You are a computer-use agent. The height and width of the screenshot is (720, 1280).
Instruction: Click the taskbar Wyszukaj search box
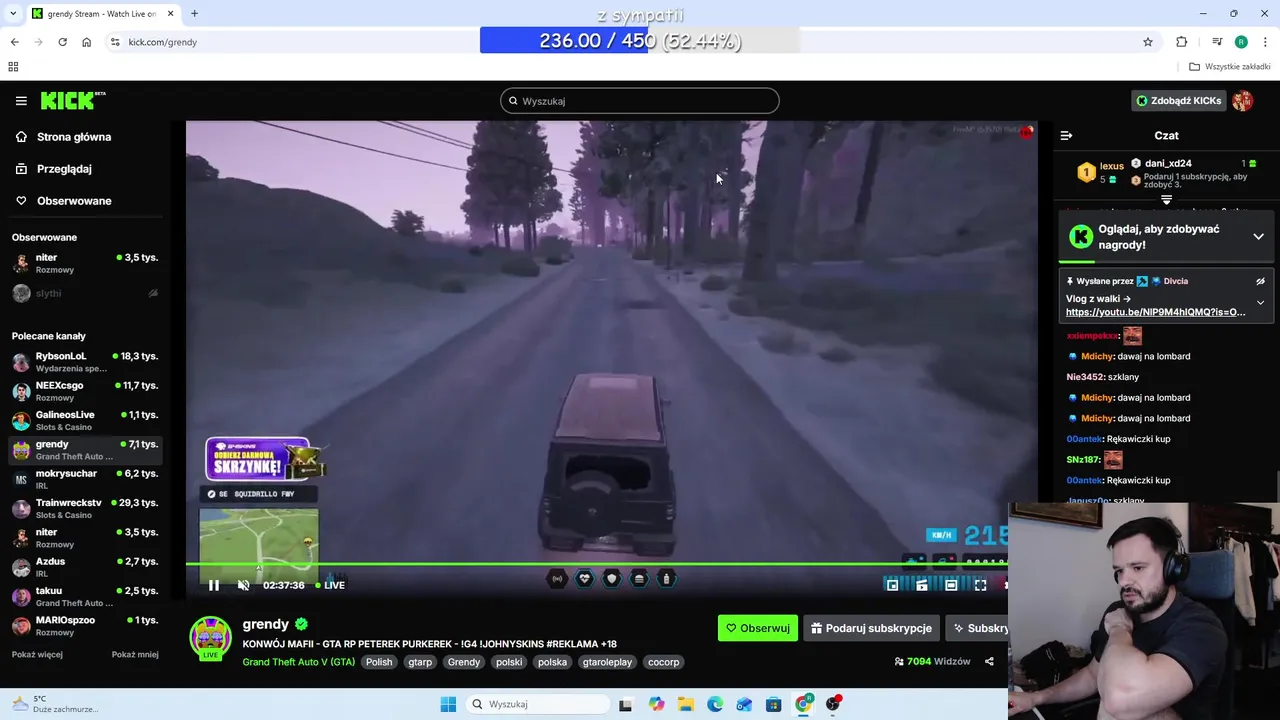(538, 704)
